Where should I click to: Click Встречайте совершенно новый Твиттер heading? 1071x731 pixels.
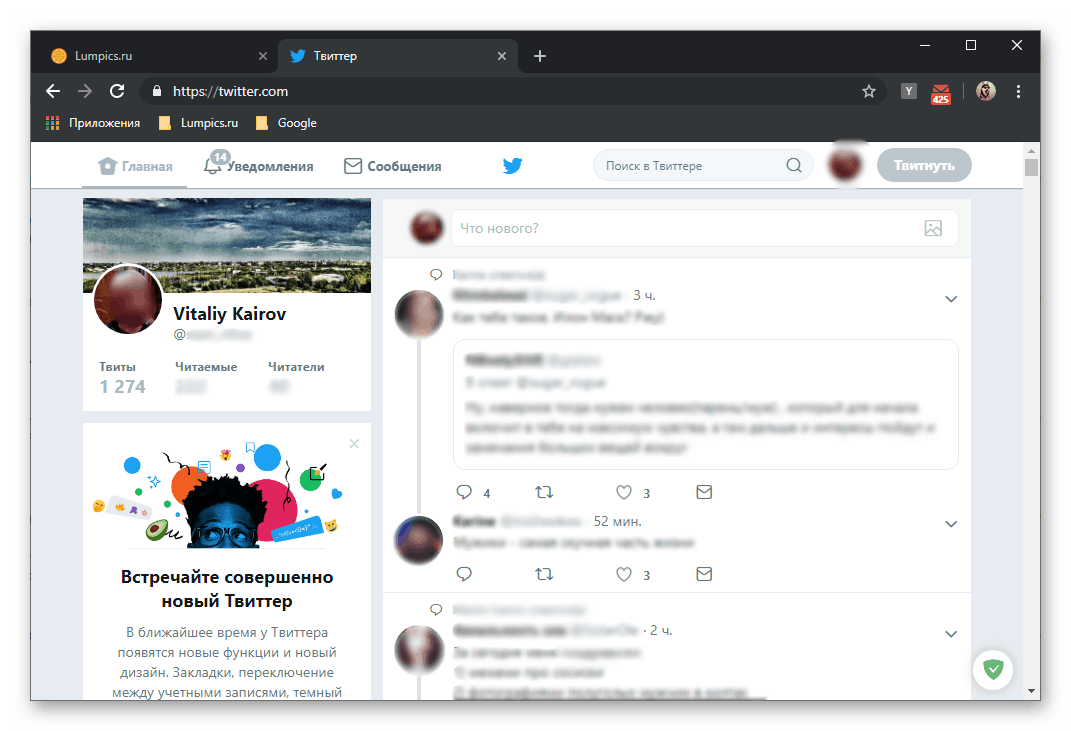[x=227, y=589]
